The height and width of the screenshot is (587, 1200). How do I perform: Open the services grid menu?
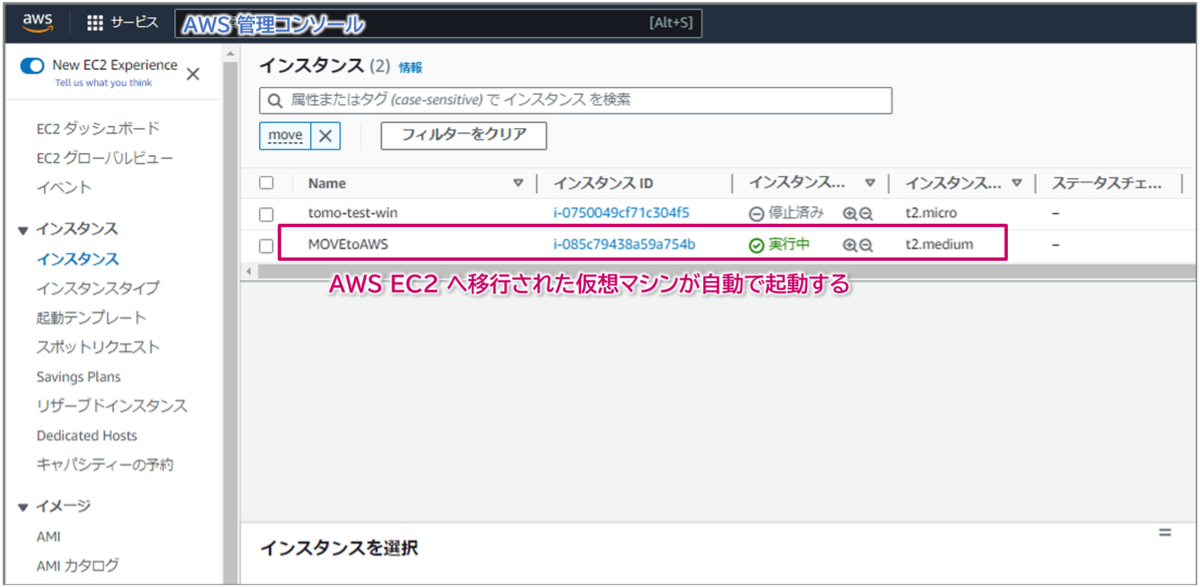point(96,23)
